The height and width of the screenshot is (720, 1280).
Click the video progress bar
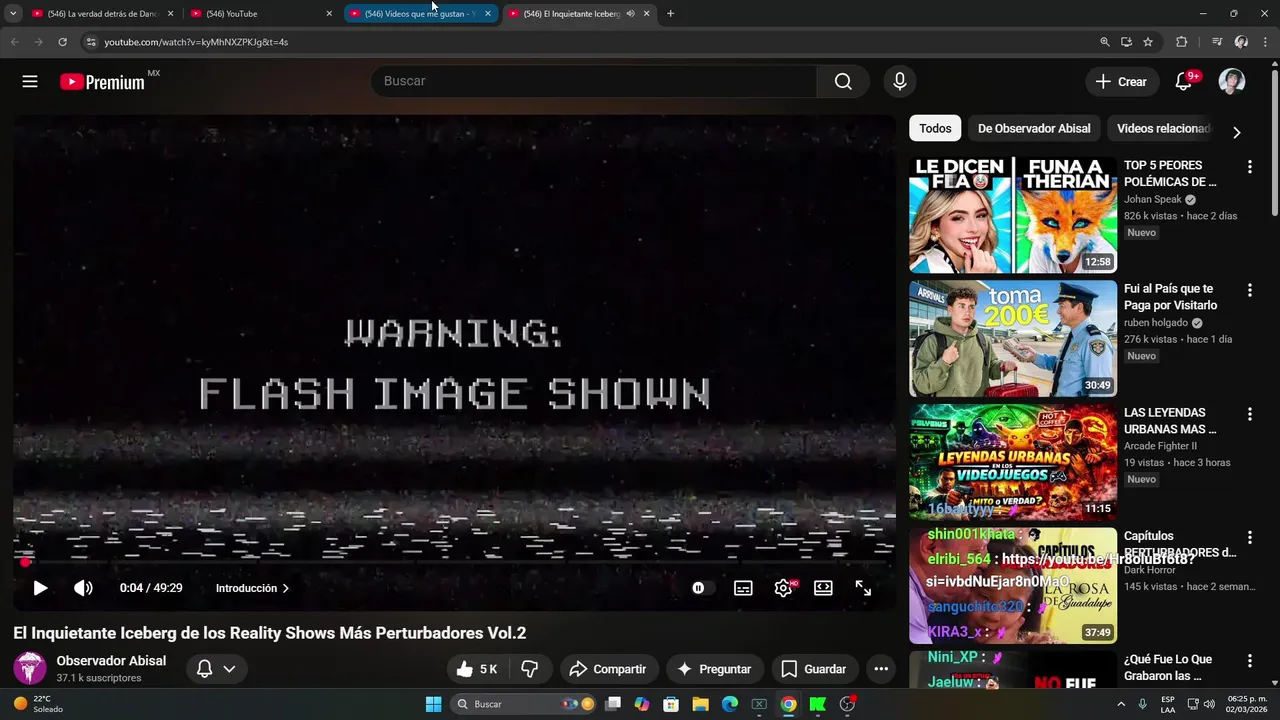pos(454,562)
